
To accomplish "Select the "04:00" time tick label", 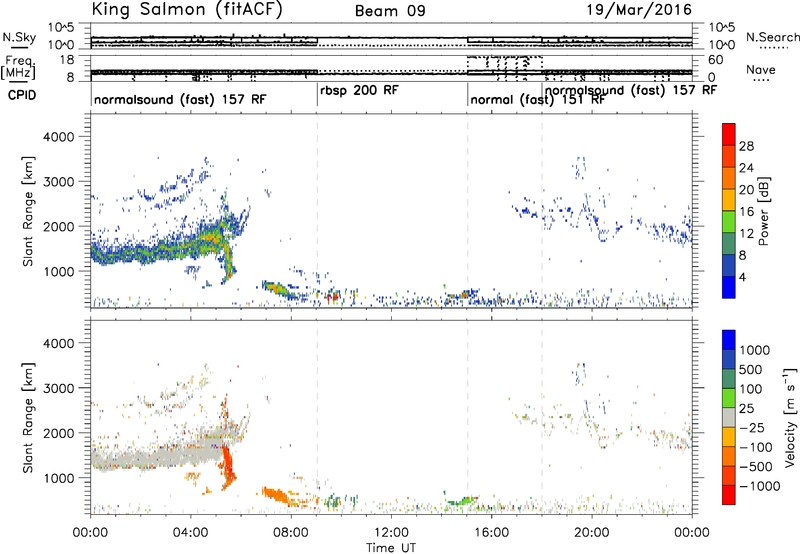I will (190, 533).
